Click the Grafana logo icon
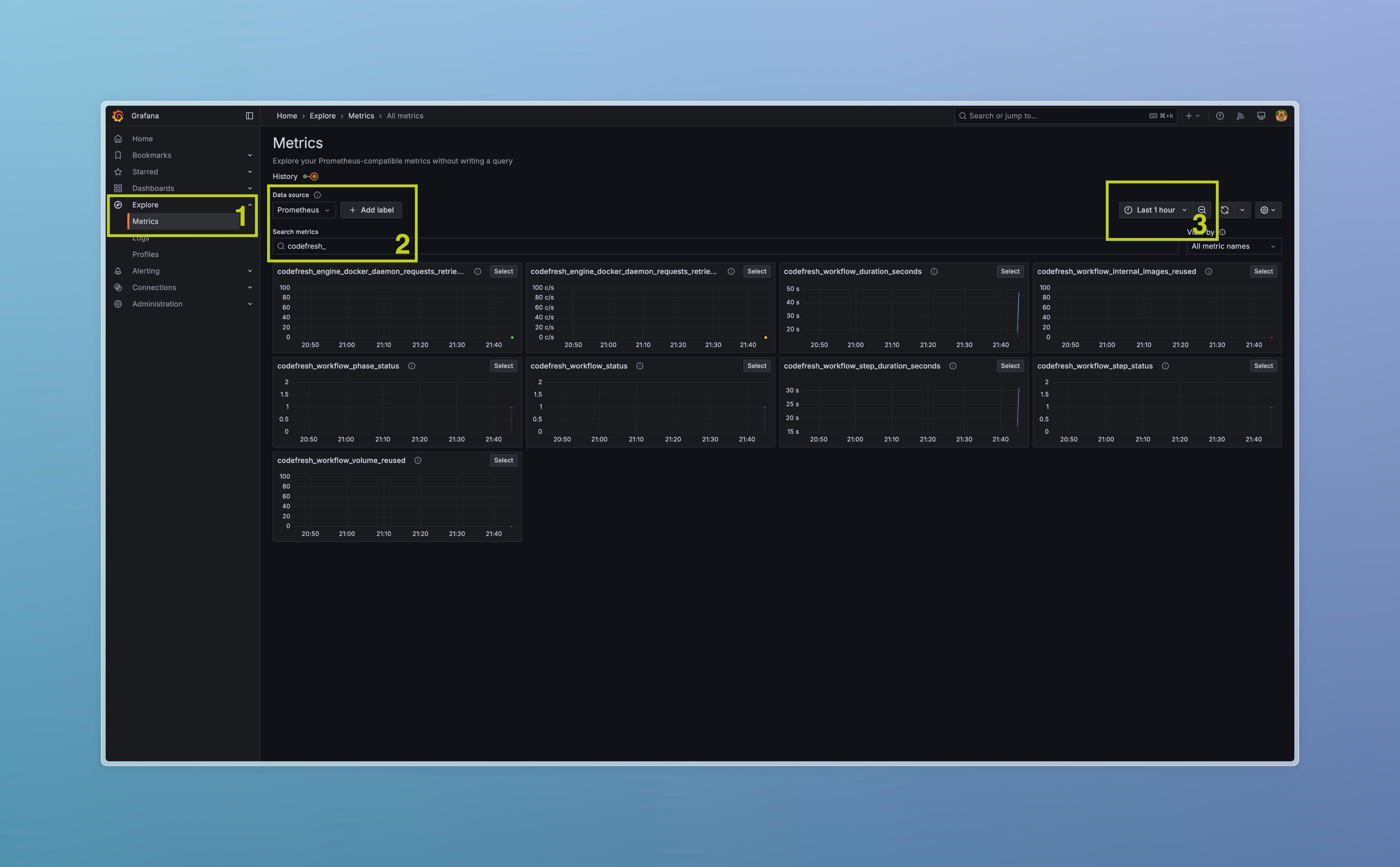1400x867 pixels. tap(118, 116)
